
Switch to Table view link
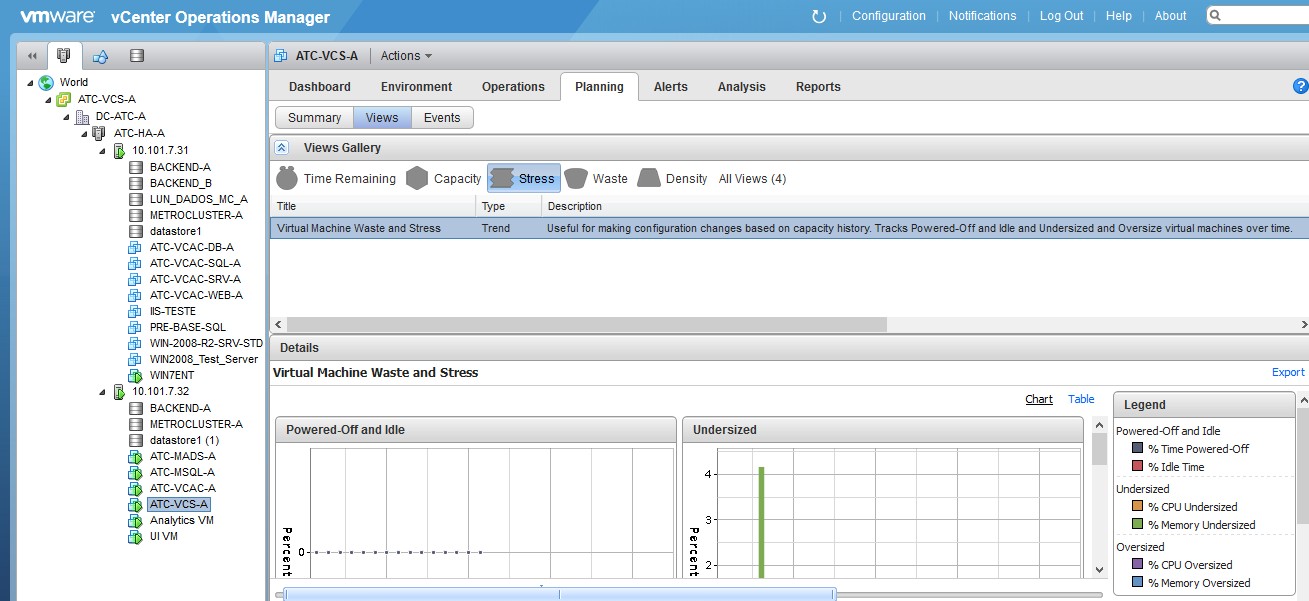point(1081,399)
